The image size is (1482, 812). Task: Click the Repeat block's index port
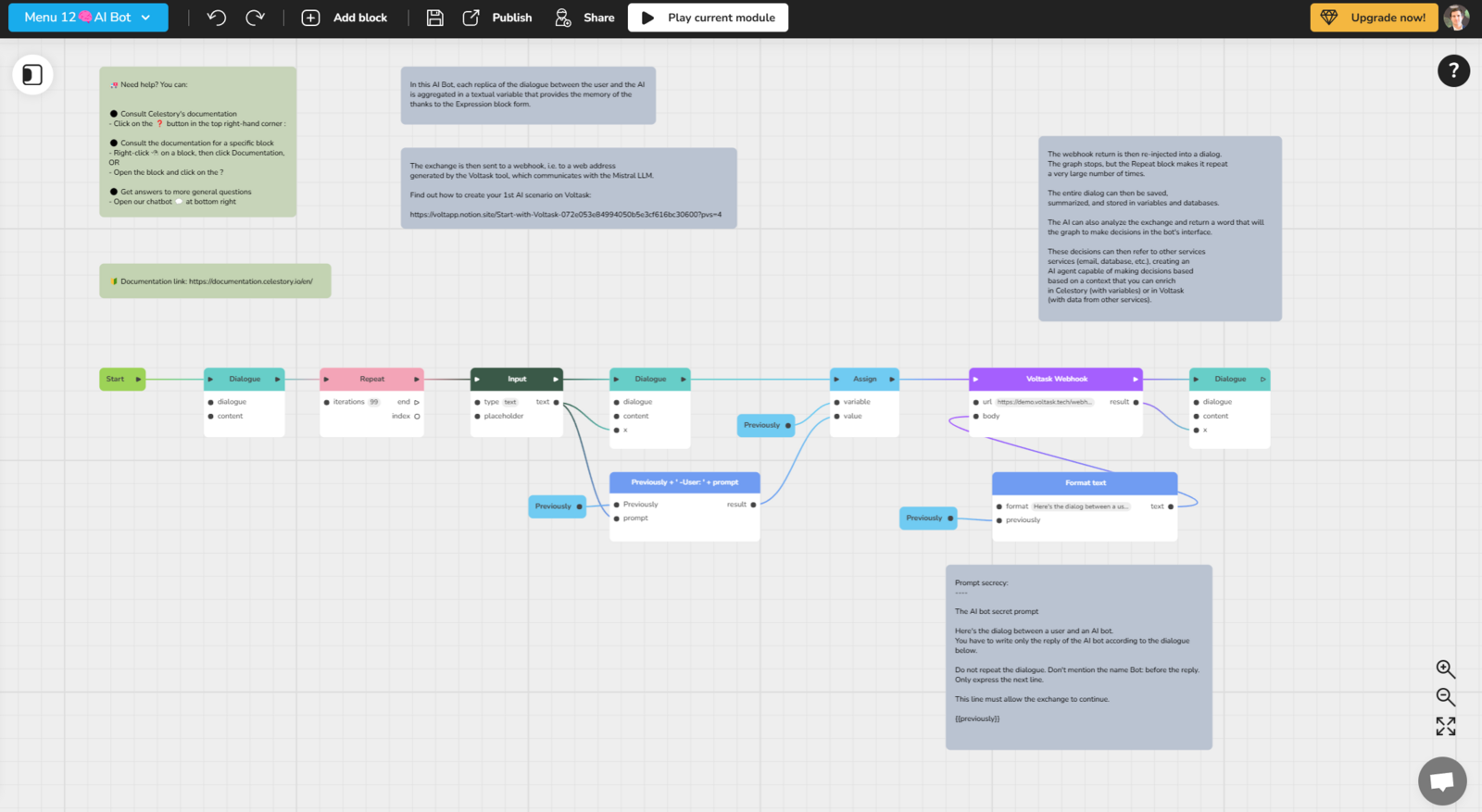417,416
